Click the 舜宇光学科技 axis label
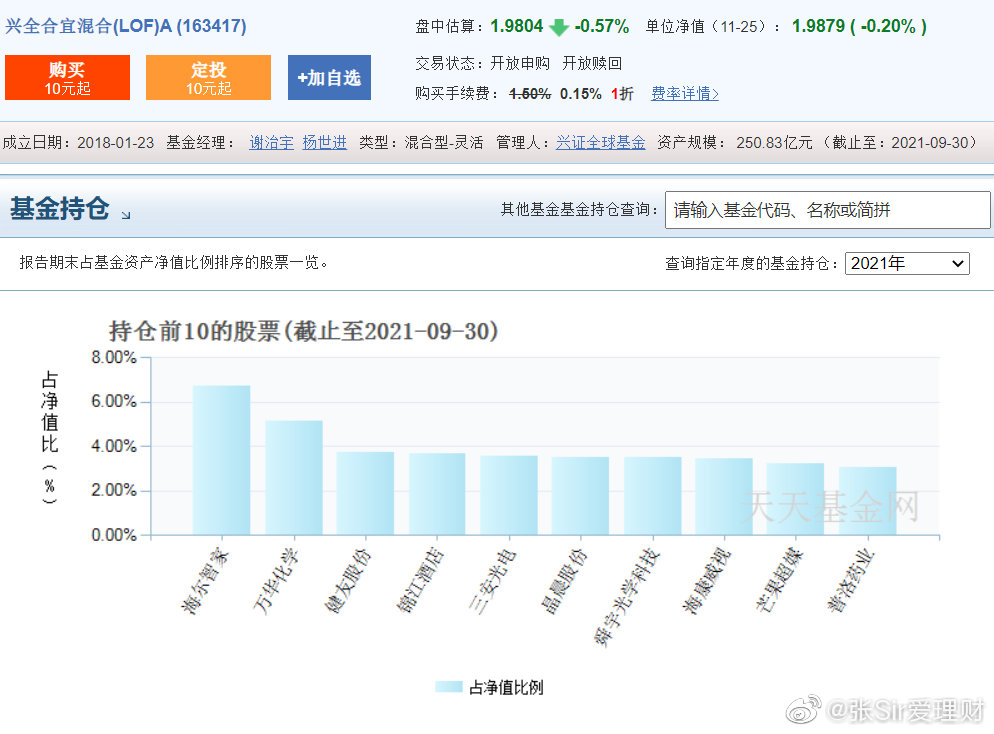 pos(628,597)
